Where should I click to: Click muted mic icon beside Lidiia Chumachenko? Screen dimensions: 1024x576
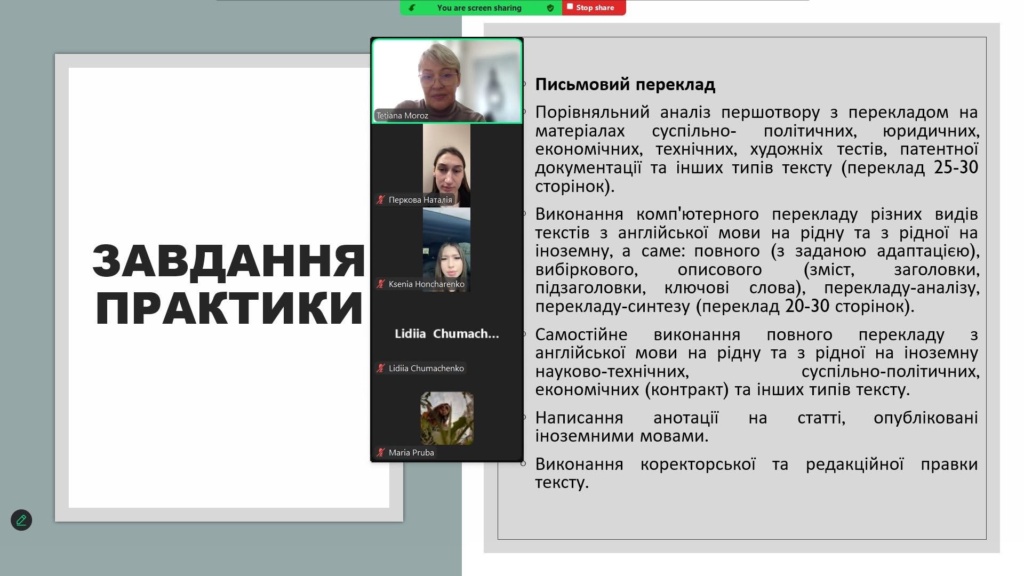tap(381, 368)
